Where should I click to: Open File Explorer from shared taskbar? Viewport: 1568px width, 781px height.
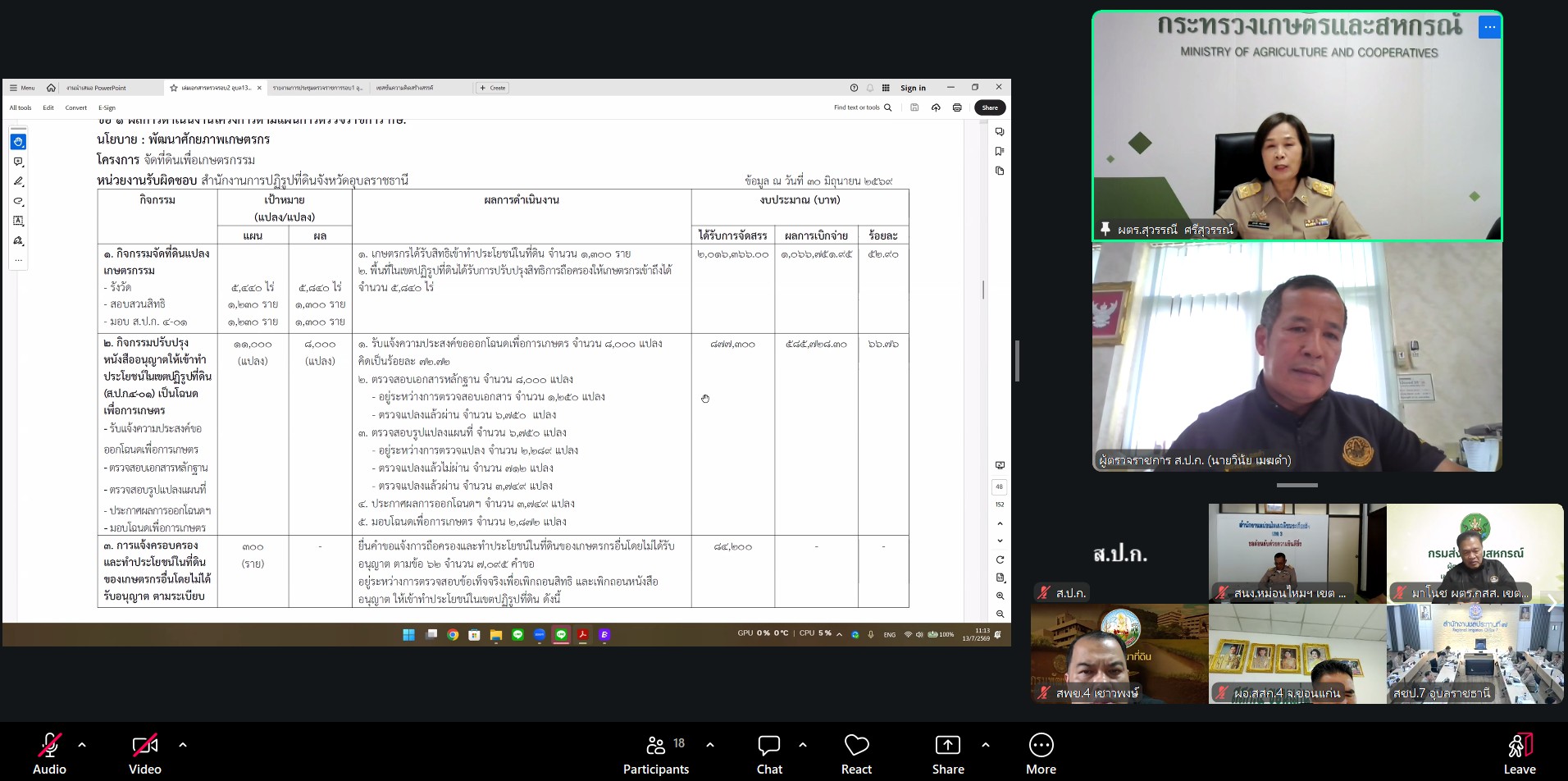pos(495,634)
